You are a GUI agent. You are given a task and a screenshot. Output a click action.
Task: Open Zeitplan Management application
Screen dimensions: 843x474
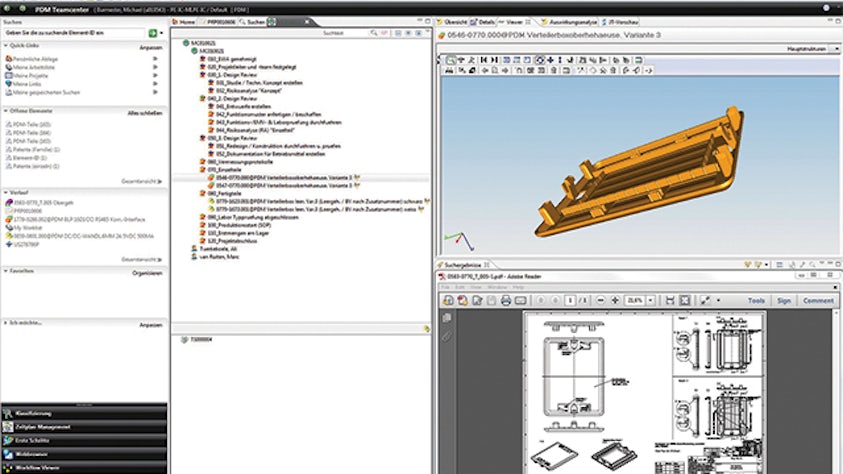(x=84, y=427)
